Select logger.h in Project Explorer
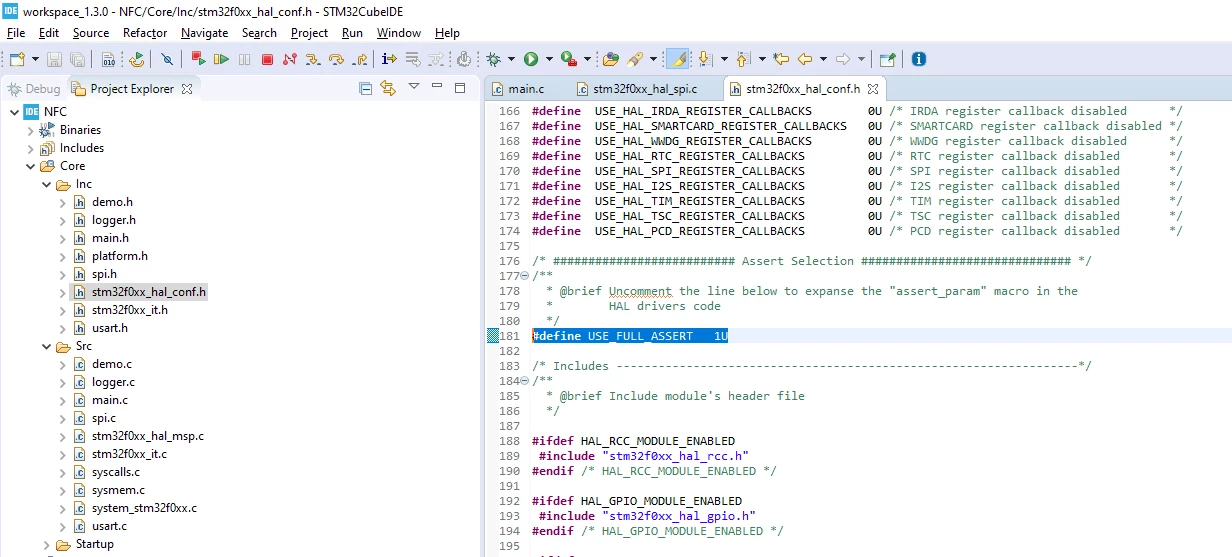This screenshot has height=557, width=1232. click(x=114, y=220)
